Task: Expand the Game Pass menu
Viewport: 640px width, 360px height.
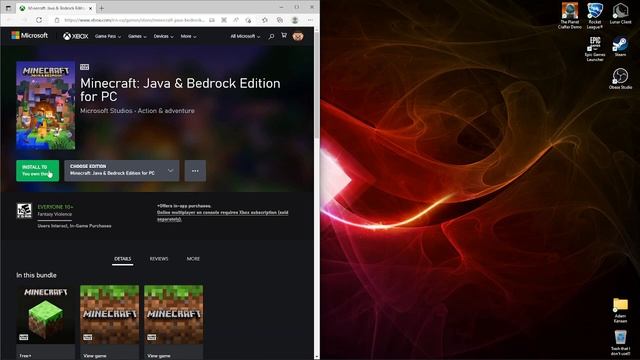Action: (108, 36)
